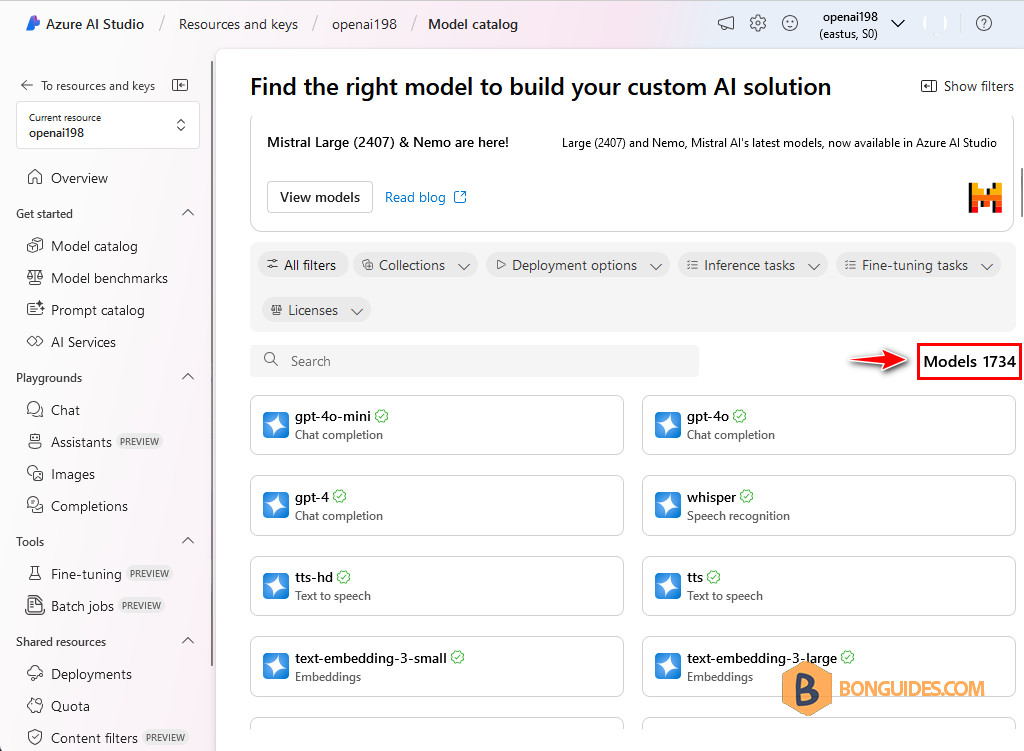The height and width of the screenshot is (751, 1024).
Task: Open the settings gear icon
Action: point(758,24)
